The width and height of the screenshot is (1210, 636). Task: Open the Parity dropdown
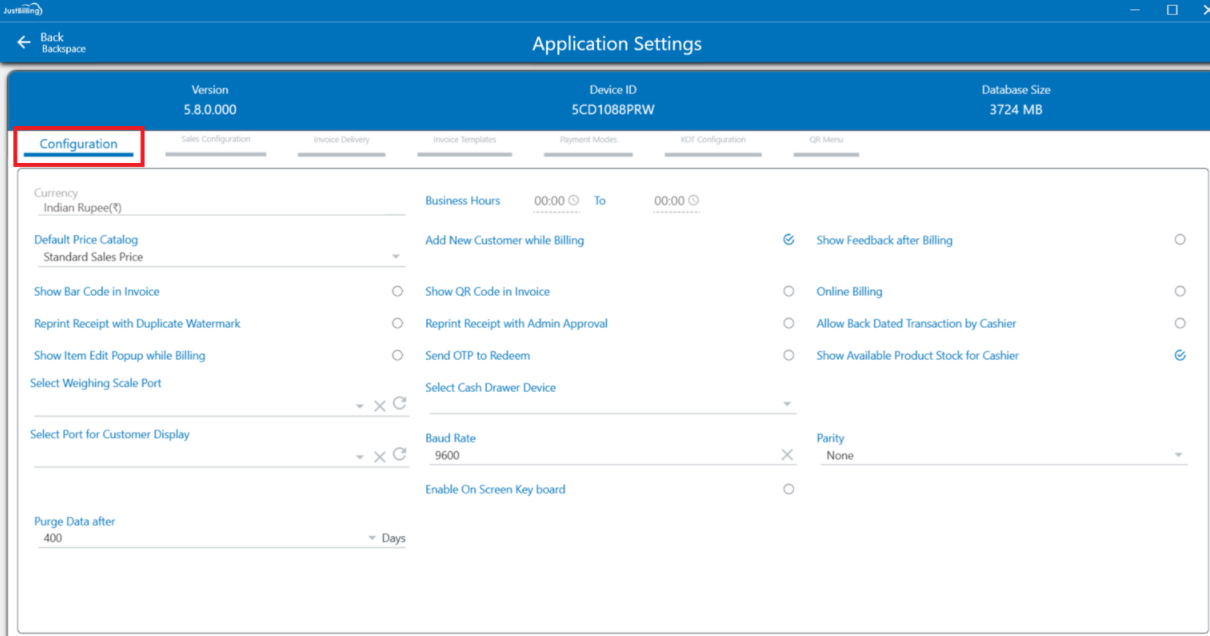(1178, 456)
